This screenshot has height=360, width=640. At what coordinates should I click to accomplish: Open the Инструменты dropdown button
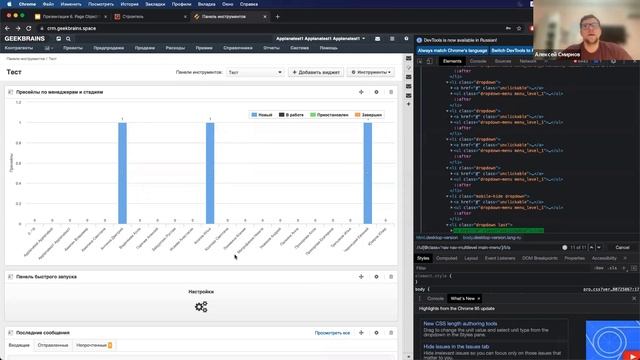[371, 72]
